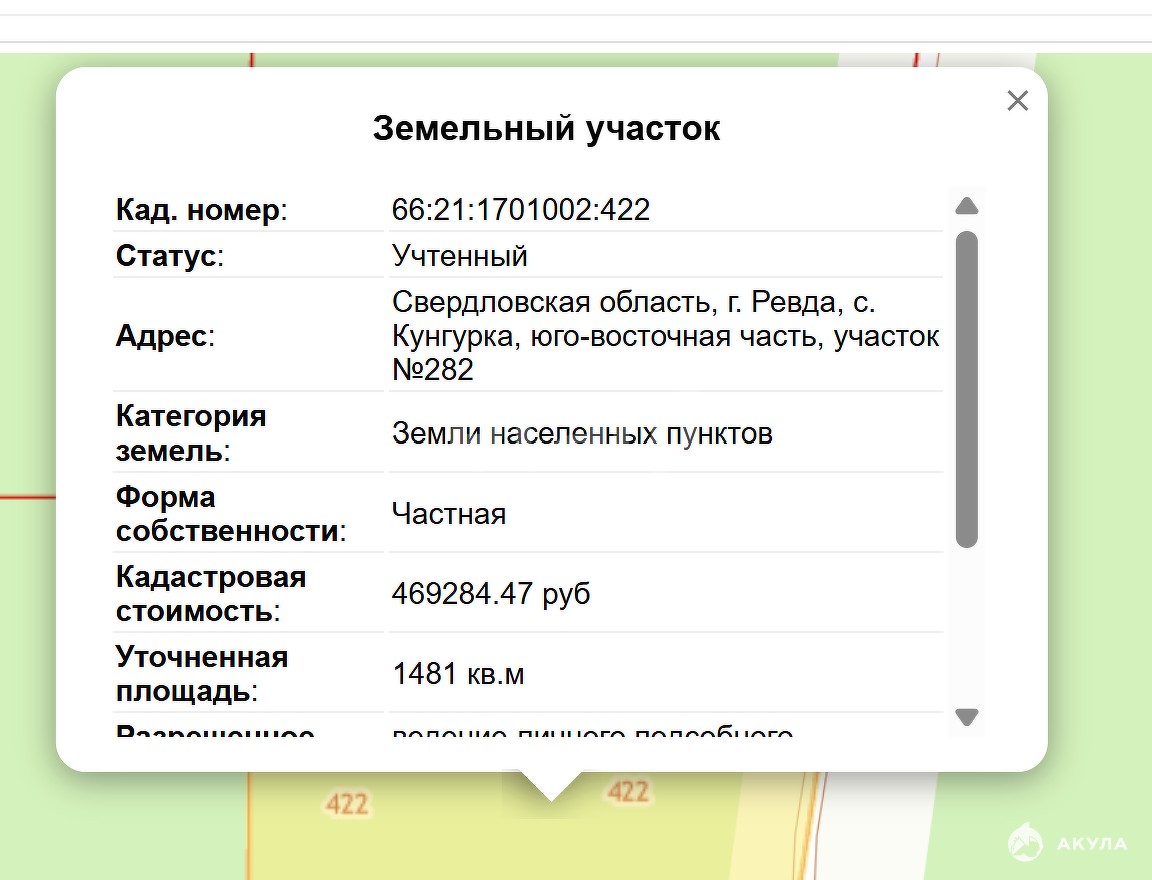Click the Земли населенных пунктов value

point(582,434)
